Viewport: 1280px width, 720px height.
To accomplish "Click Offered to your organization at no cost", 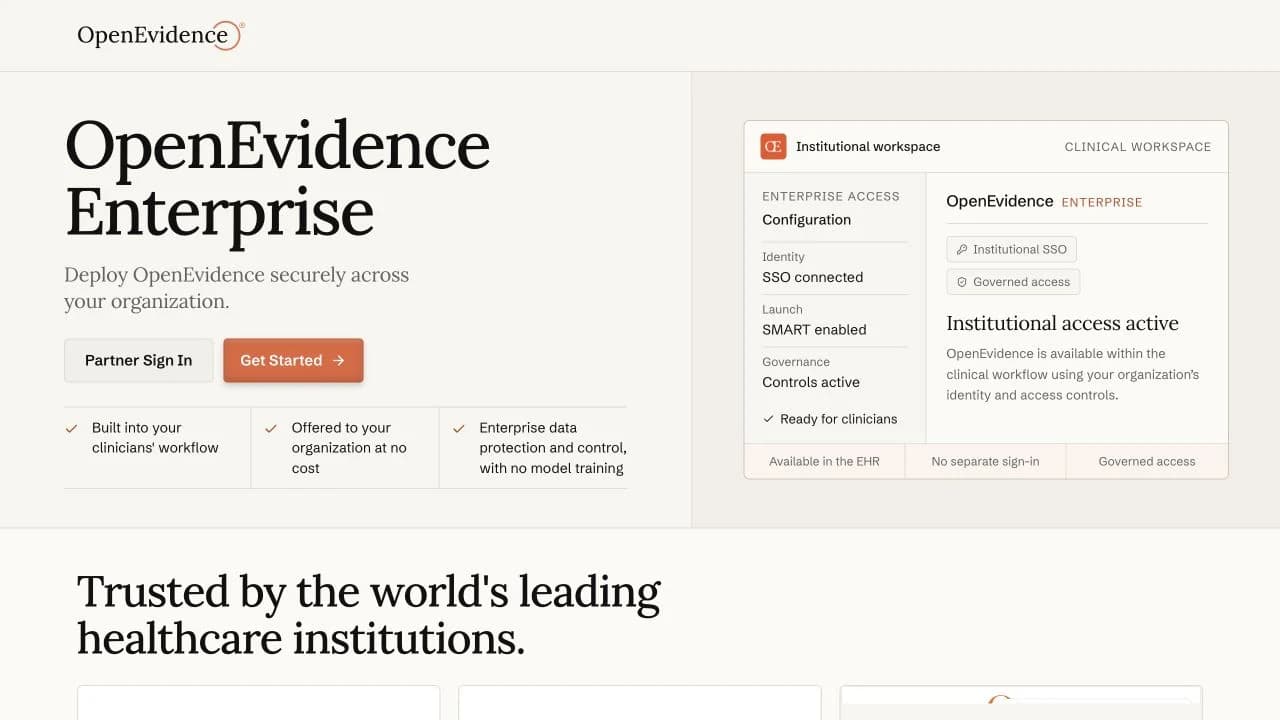I will (x=349, y=448).
